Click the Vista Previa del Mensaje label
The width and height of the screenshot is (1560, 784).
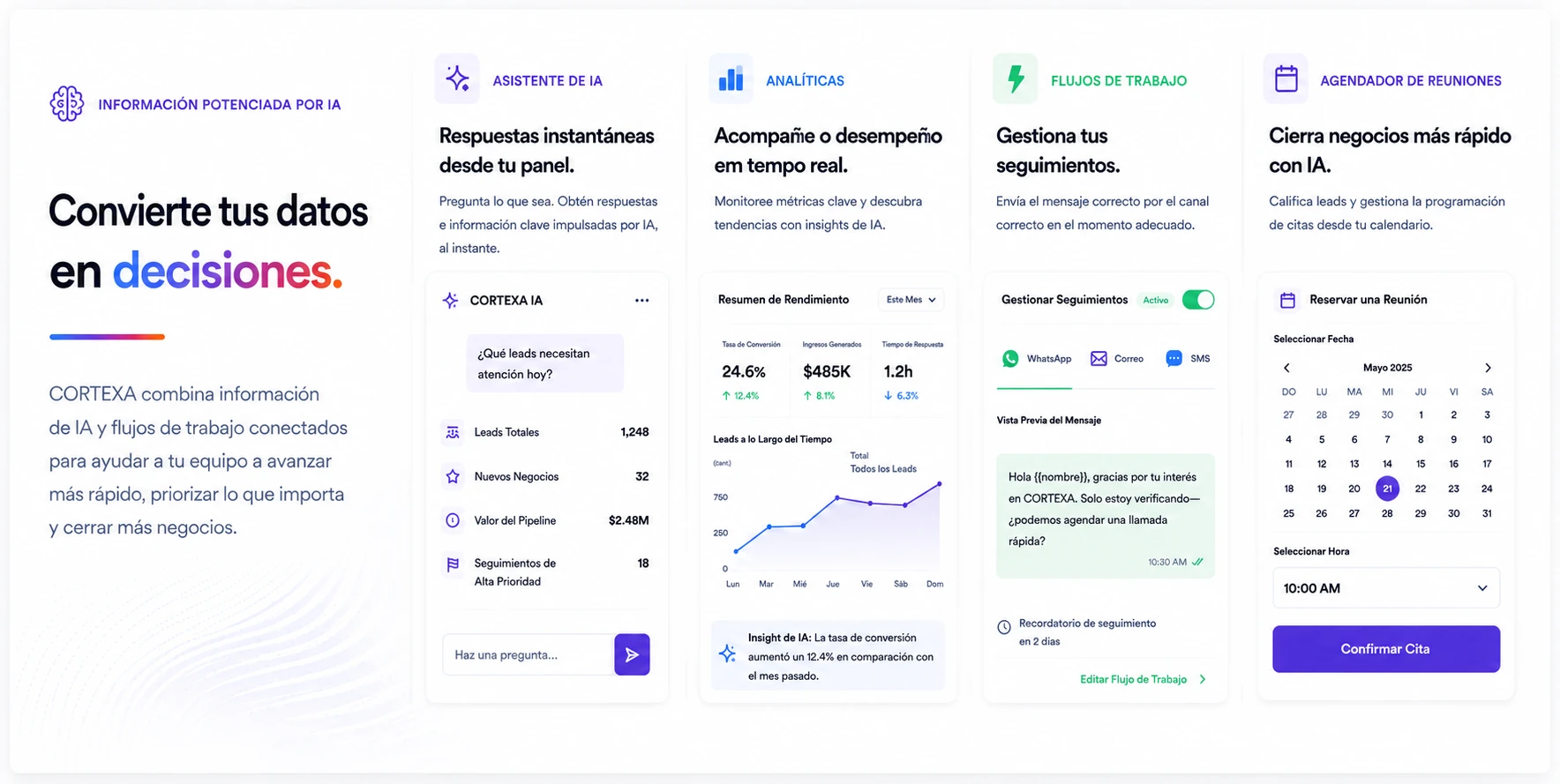tap(1049, 421)
